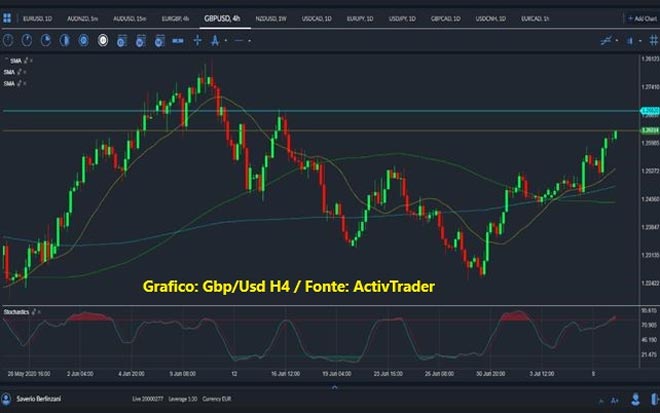Select the crosshair cursor tool
This screenshot has height=413, width=660.
pos(197,40)
